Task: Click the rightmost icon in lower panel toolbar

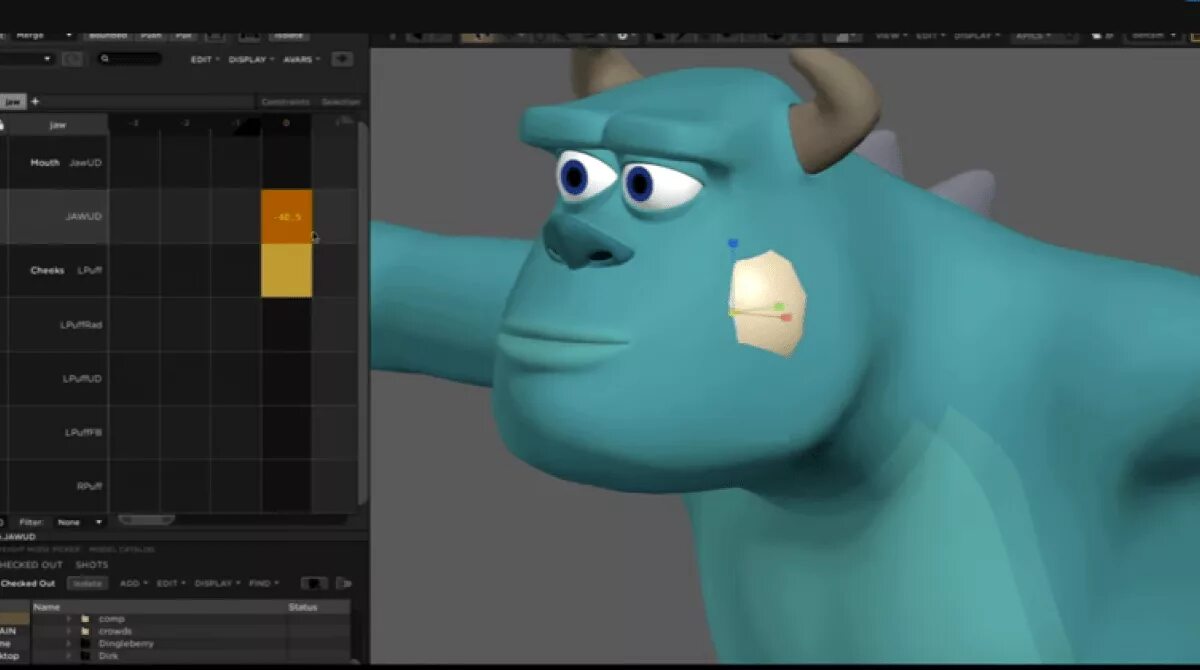Action: point(343,583)
